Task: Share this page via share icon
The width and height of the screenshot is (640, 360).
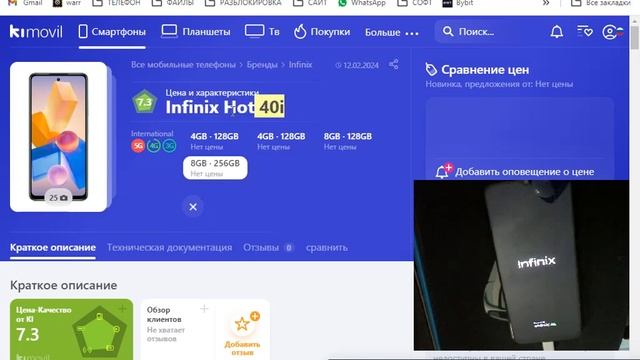Action: (x=393, y=64)
